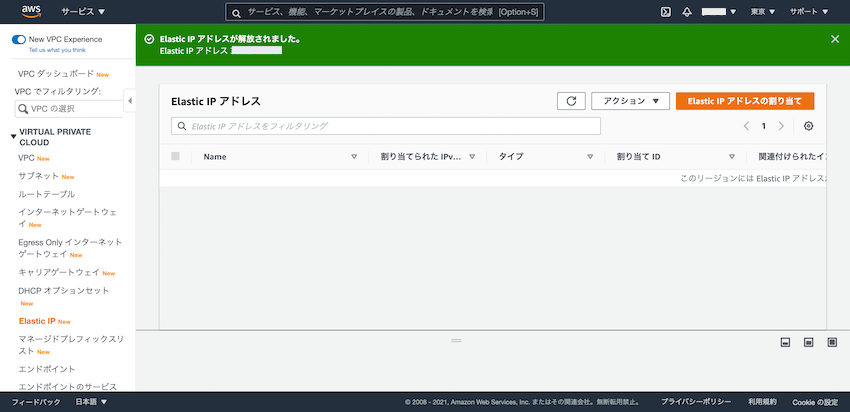Open the notifications bell

click(x=687, y=11)
